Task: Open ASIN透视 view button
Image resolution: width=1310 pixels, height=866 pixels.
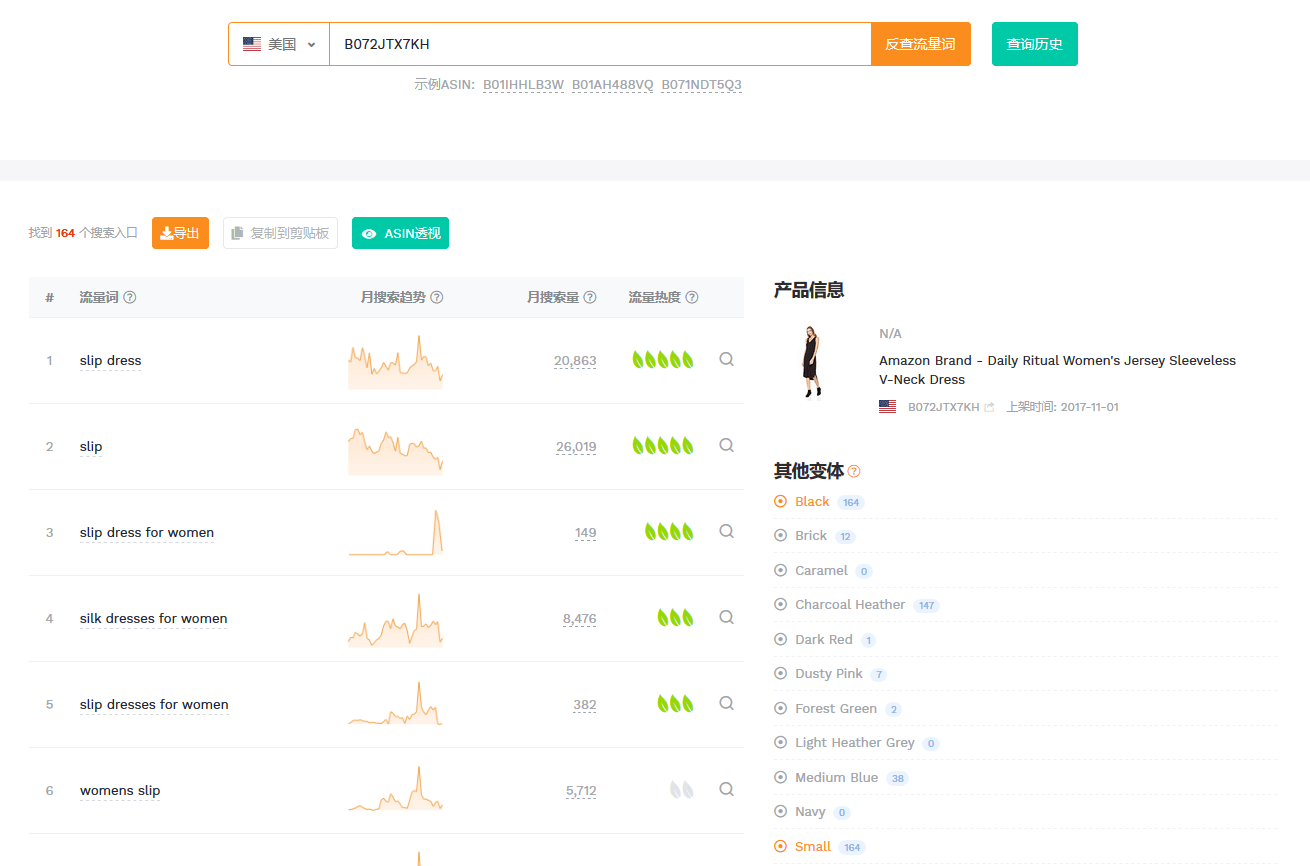Action: click(400, 233)
